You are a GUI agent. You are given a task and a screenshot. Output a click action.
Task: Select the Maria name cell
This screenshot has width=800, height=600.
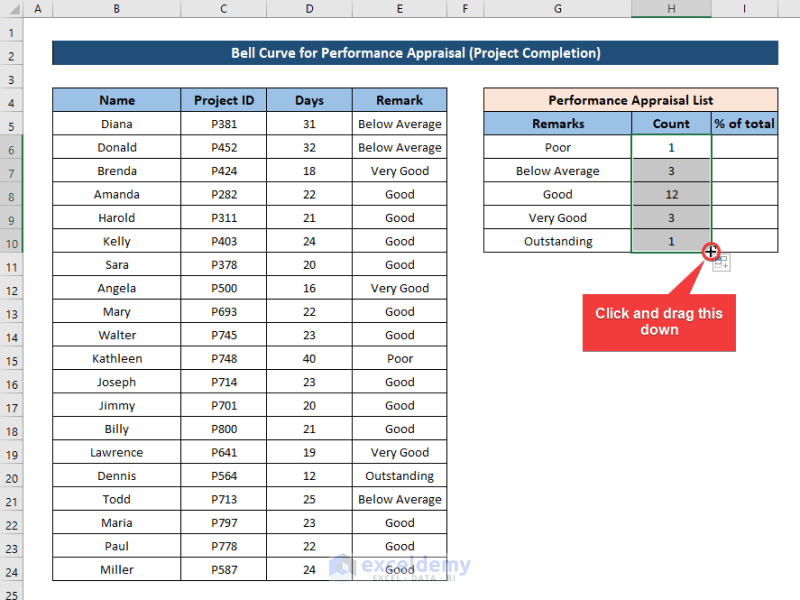[116, 523]
